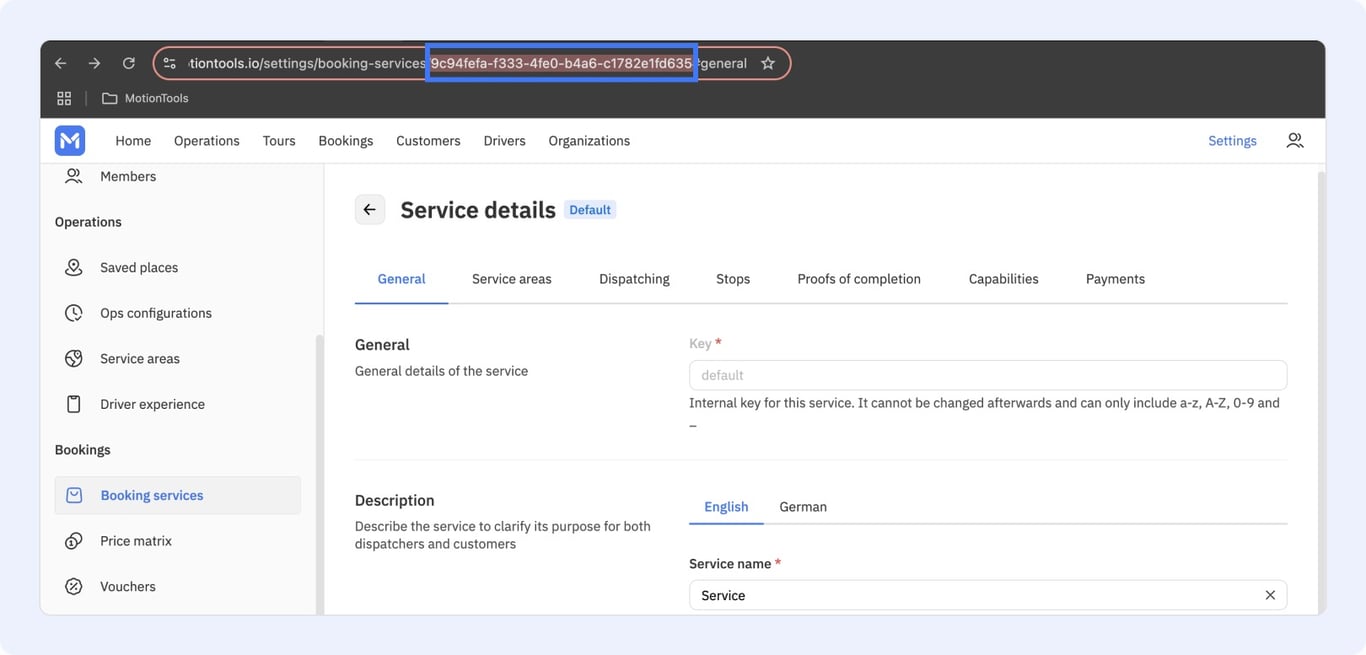Open Driver experience in the sidebar
Image resolution: width=1366 pixels, height=655 pixels.
(152, 404)
